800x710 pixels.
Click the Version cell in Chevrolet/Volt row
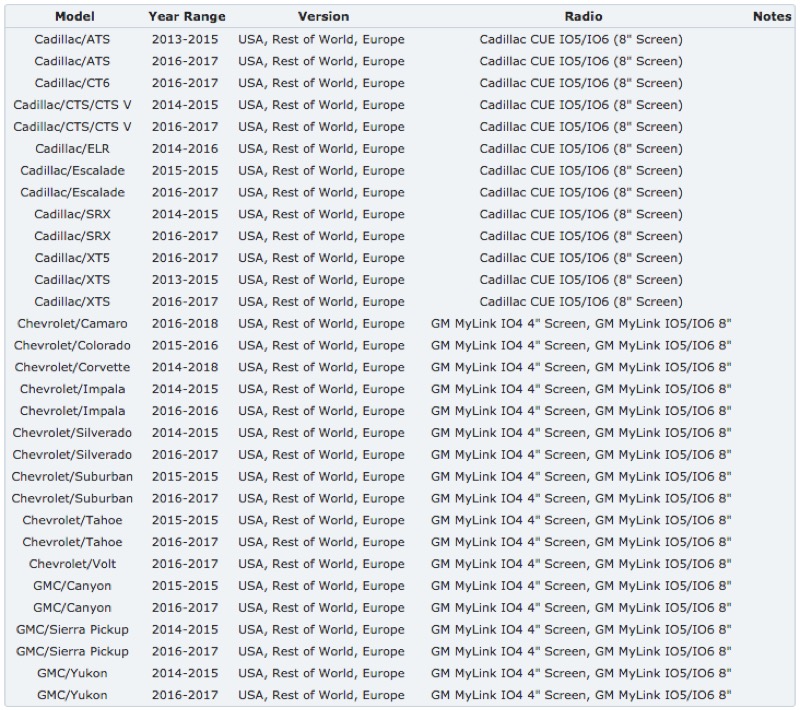coord(321,564)
